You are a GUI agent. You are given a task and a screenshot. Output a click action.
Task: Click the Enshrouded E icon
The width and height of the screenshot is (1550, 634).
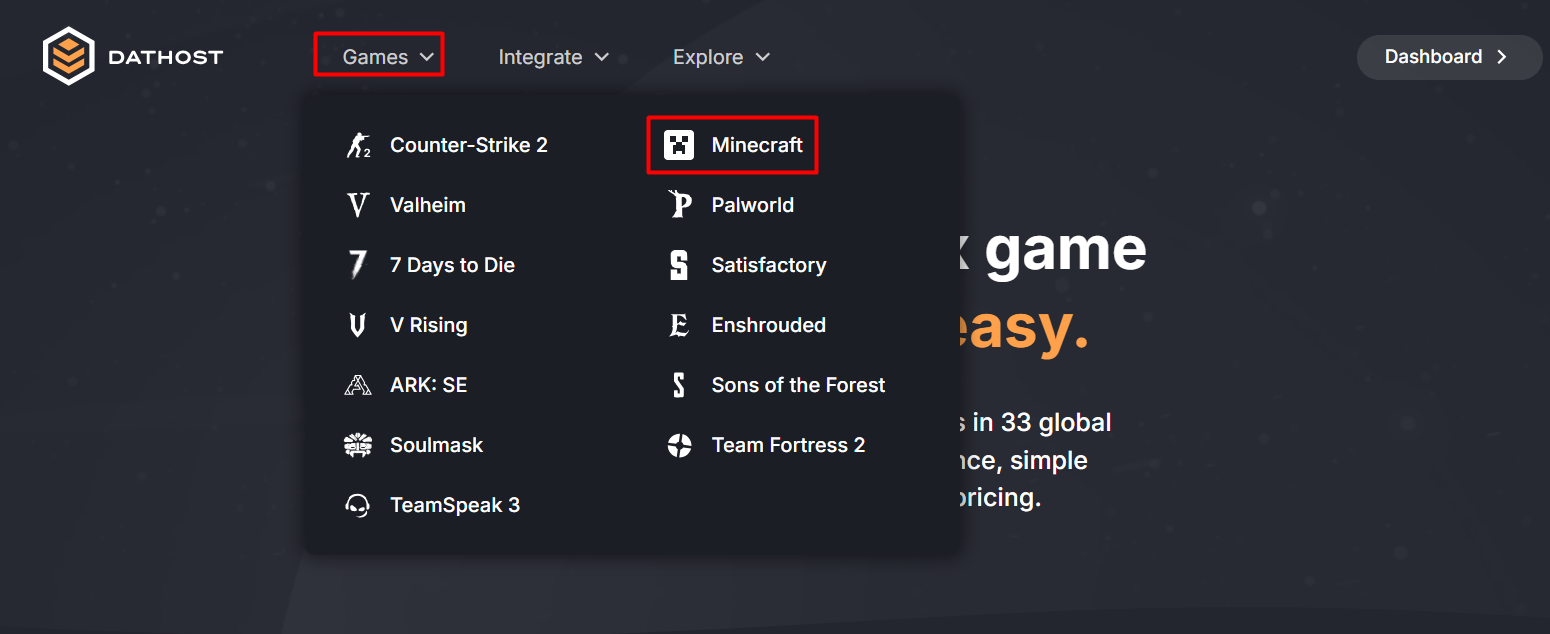[x=679, y=325]
